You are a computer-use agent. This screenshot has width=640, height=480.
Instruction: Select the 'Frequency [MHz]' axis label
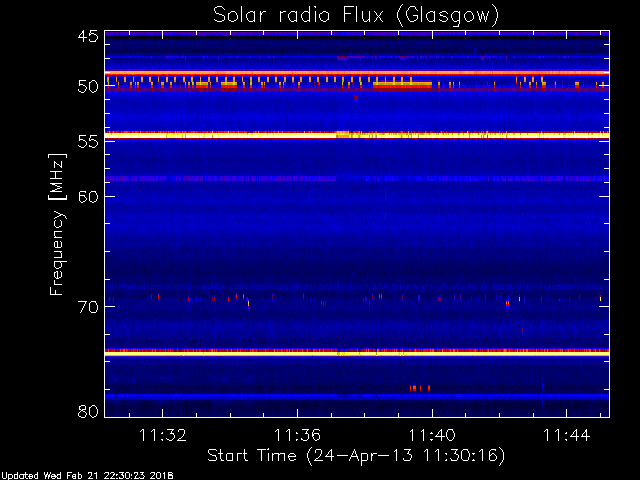[57, 224]
